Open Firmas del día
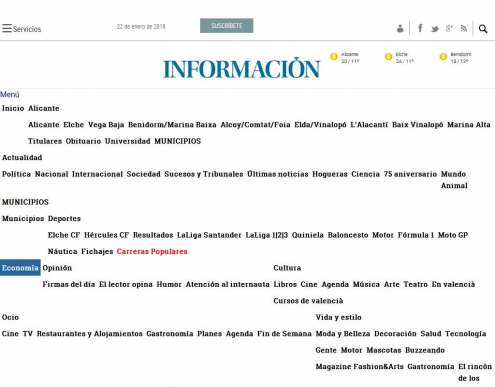 [69, 284]
